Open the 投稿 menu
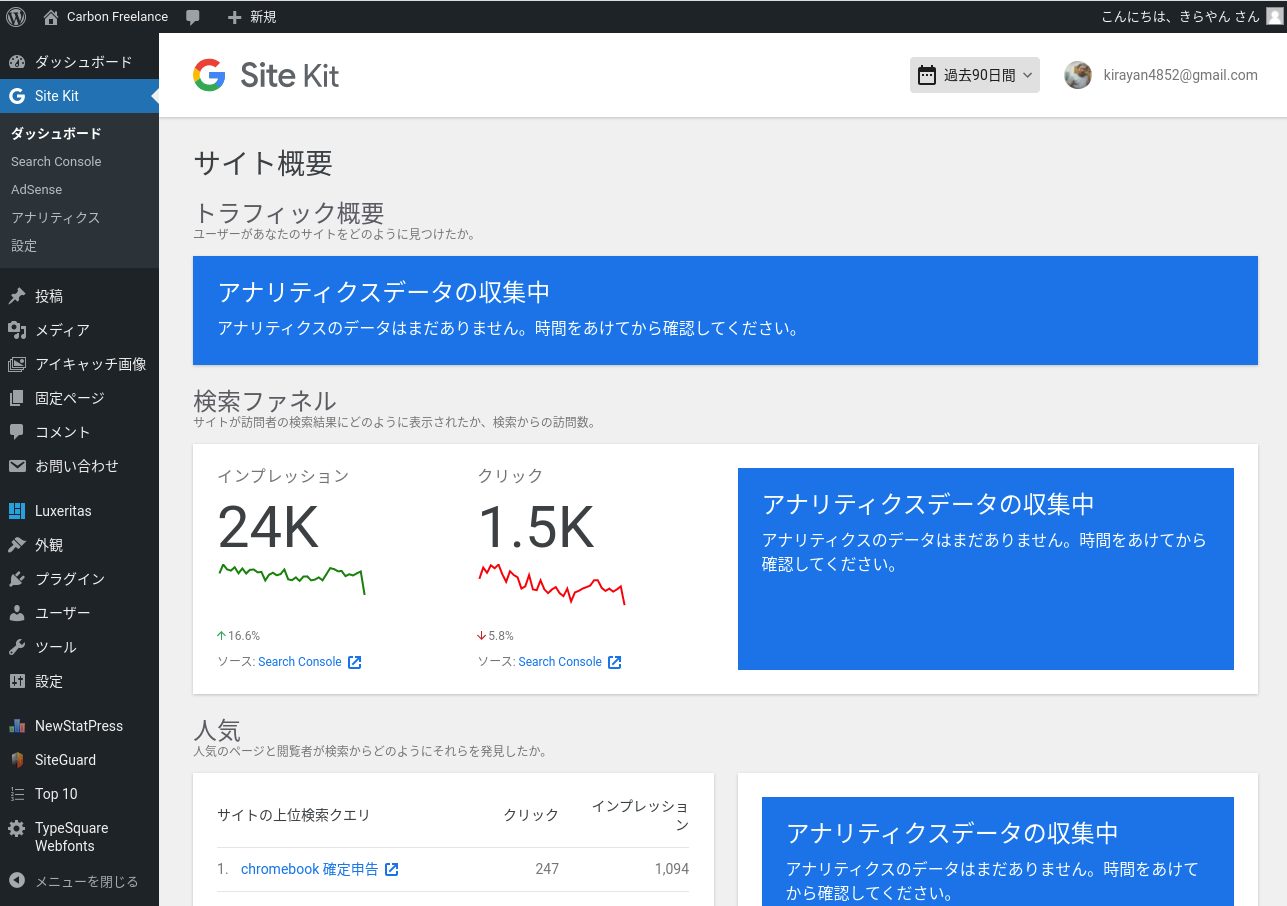Screen dimensions: 1287x906 [79, 296]
